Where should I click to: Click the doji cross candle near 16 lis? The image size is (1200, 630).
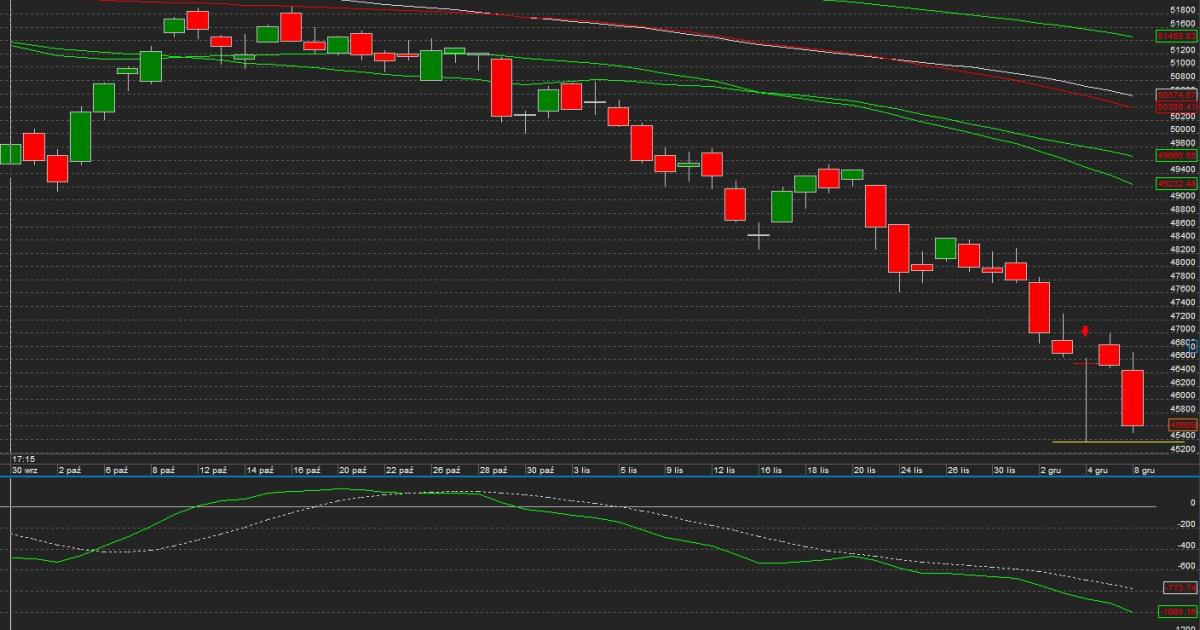pos(759,236)
